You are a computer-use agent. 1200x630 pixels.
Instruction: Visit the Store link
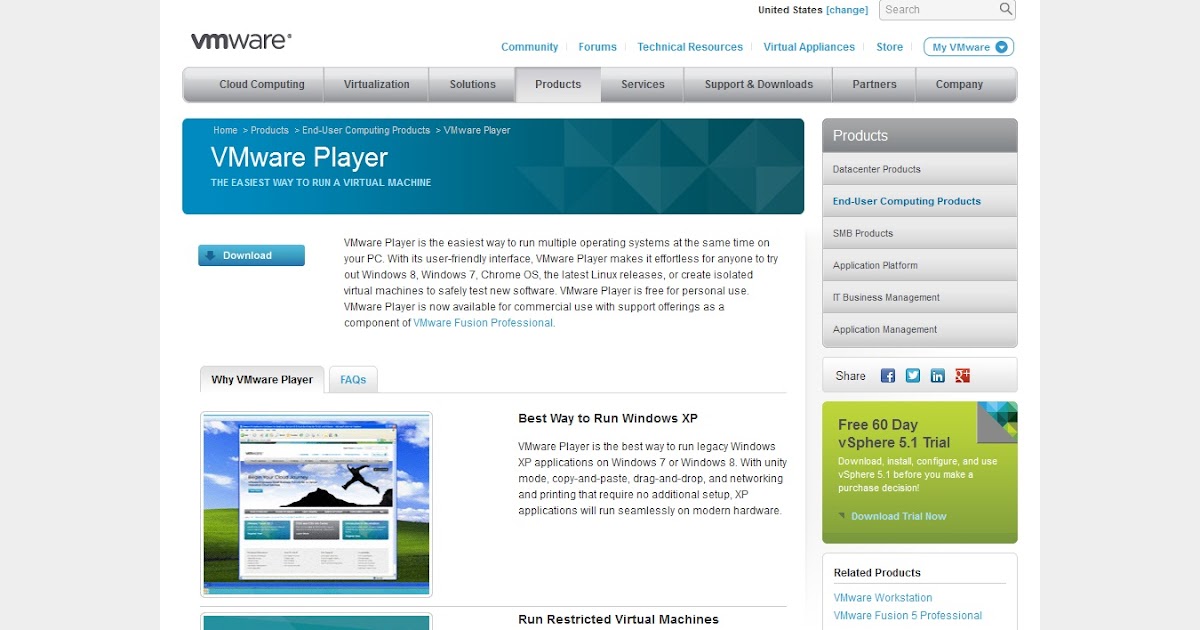[x=889, y=47]
